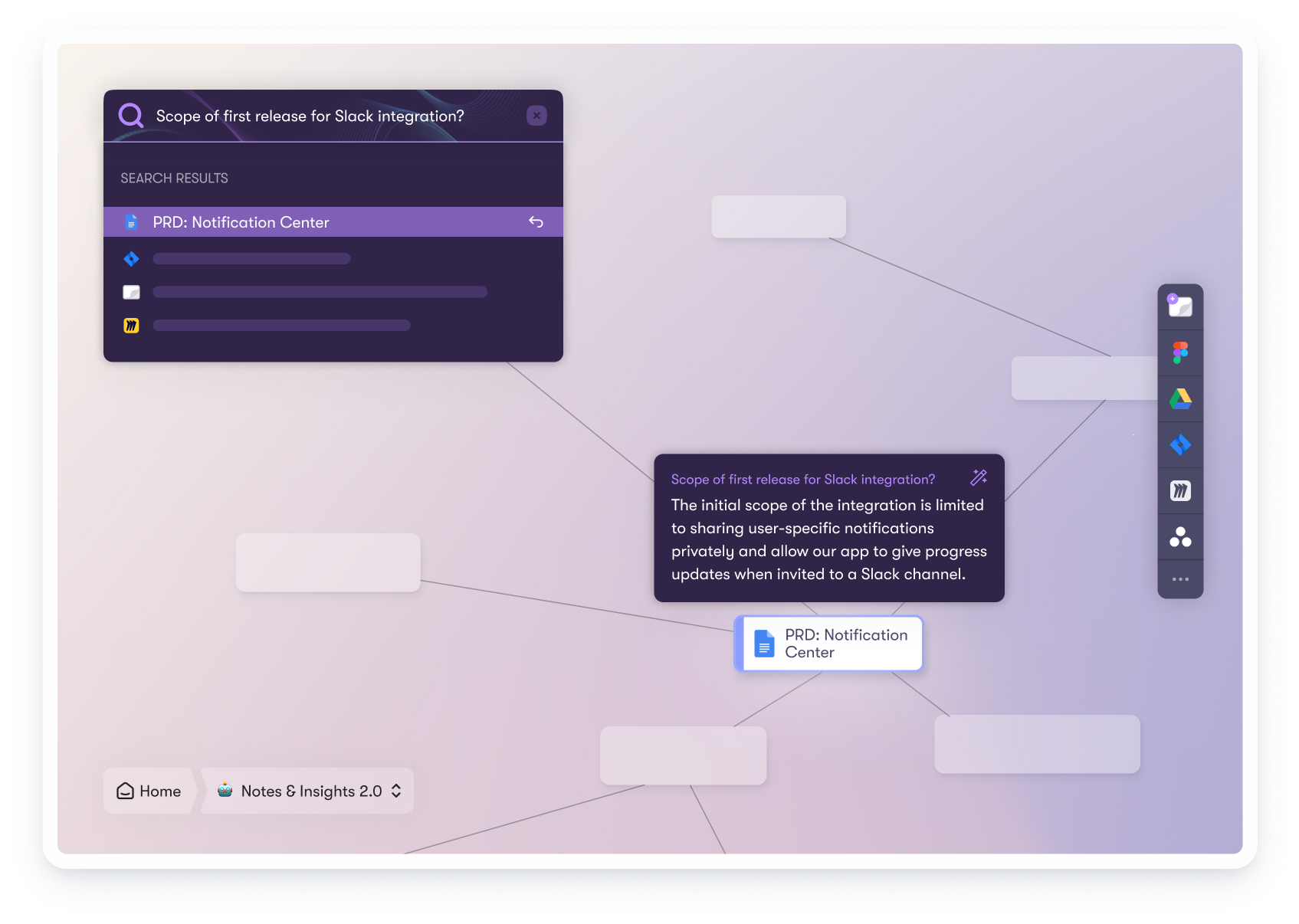Open the Miro search result row
Screen dimensions: 1299x924
(x=333, y=326)
